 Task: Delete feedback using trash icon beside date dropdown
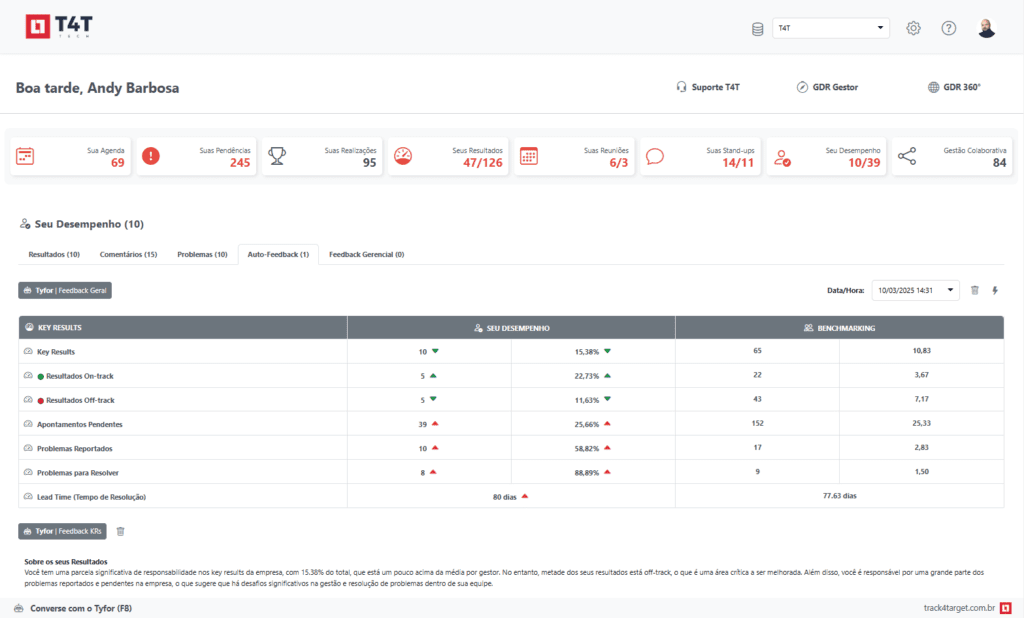click(x=975, y=290)
